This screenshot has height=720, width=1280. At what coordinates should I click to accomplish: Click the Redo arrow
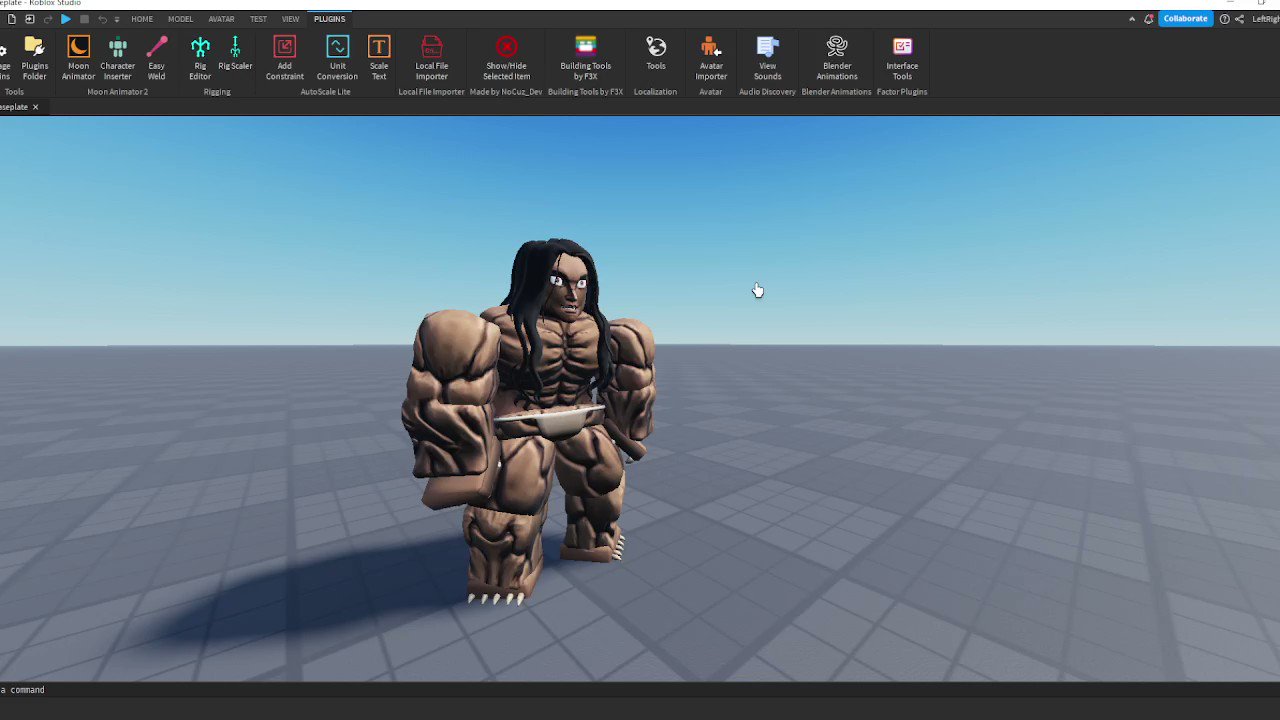pyautogui.click(x=48, y=19)
